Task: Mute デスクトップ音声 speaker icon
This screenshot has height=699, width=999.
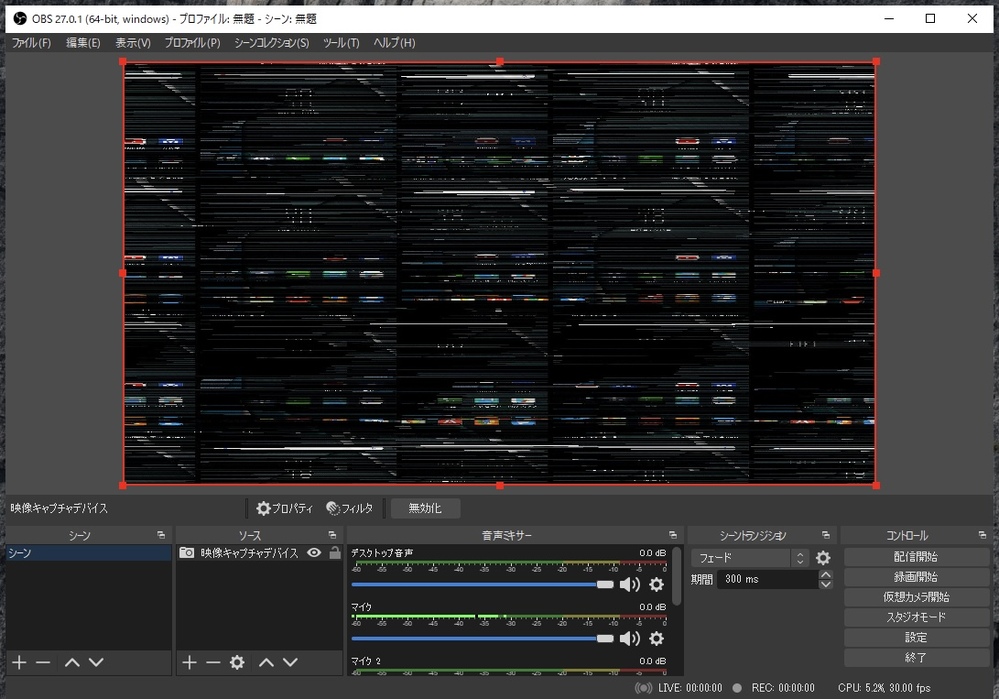Action: coord(629,584)
